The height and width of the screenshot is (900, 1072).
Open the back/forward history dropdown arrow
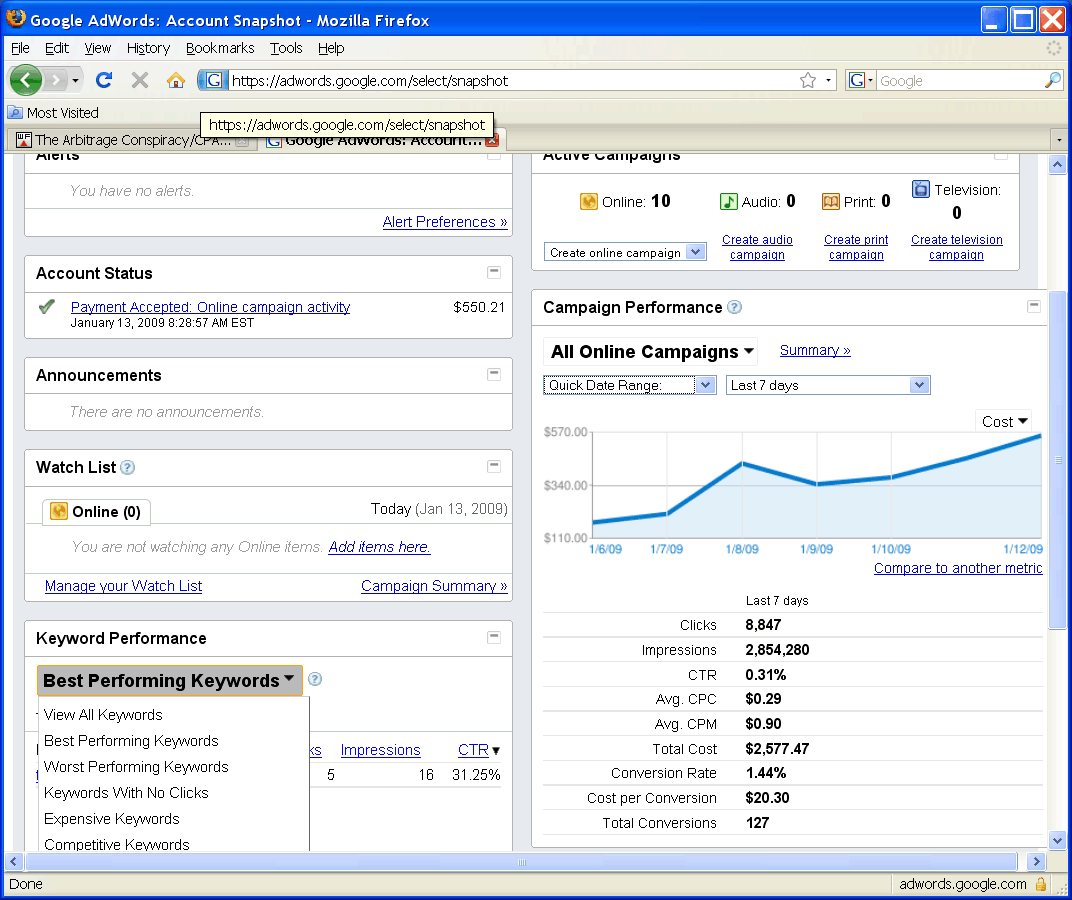pos(75,81)
